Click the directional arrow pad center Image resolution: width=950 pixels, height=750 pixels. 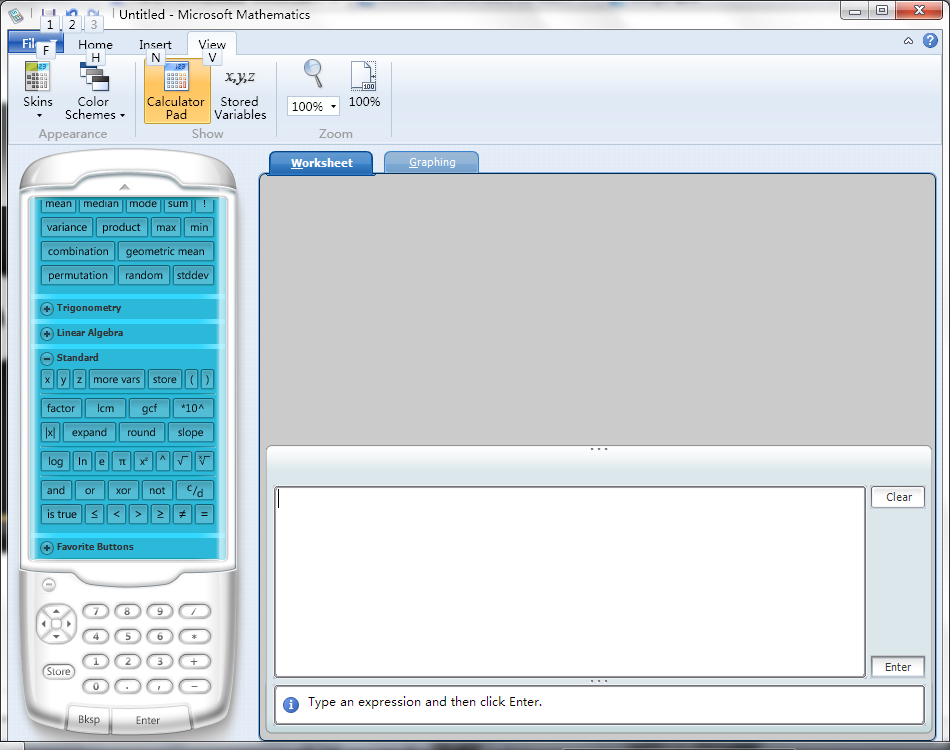click(x=56, y=623)
